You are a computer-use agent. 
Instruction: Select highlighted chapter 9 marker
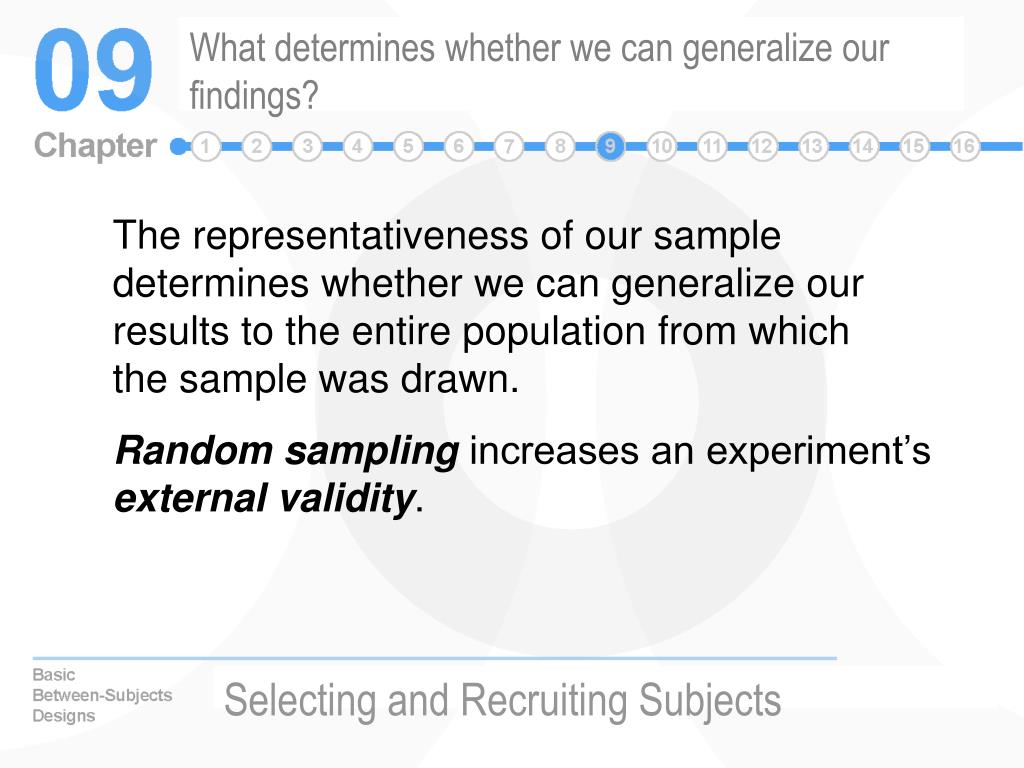point(610,146)
